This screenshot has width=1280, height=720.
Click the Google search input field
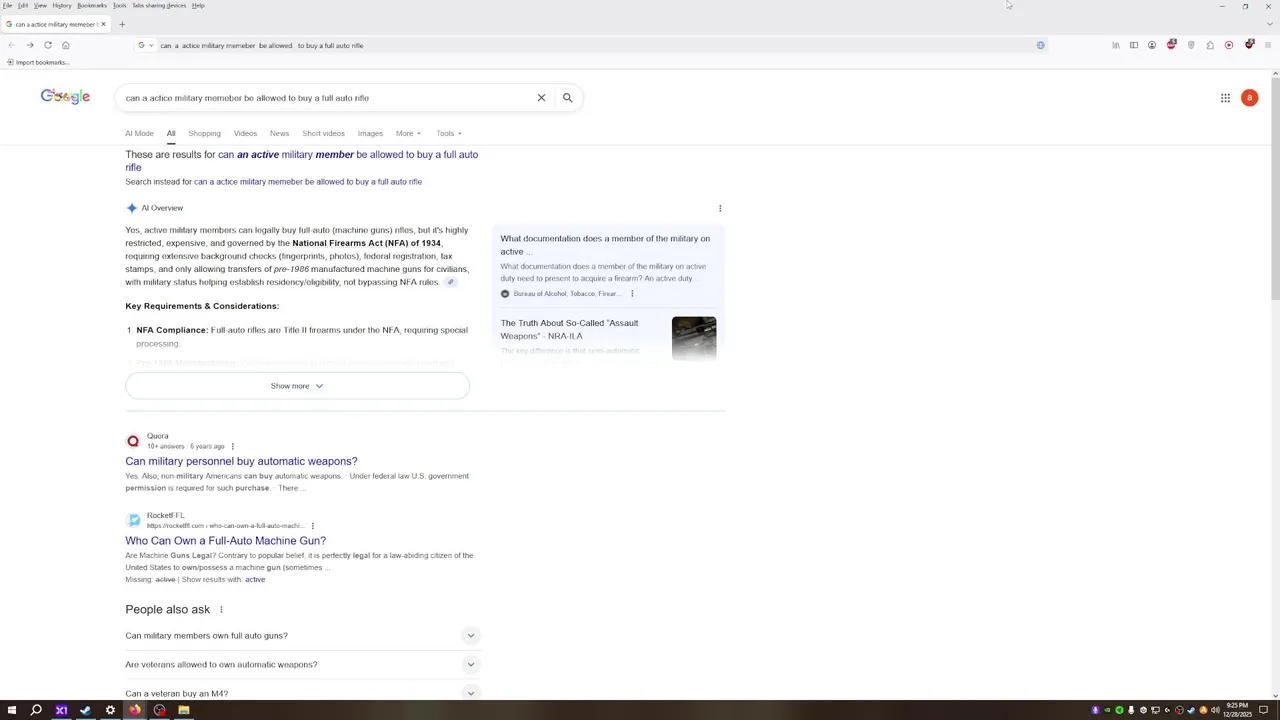(x=328, y=98)
